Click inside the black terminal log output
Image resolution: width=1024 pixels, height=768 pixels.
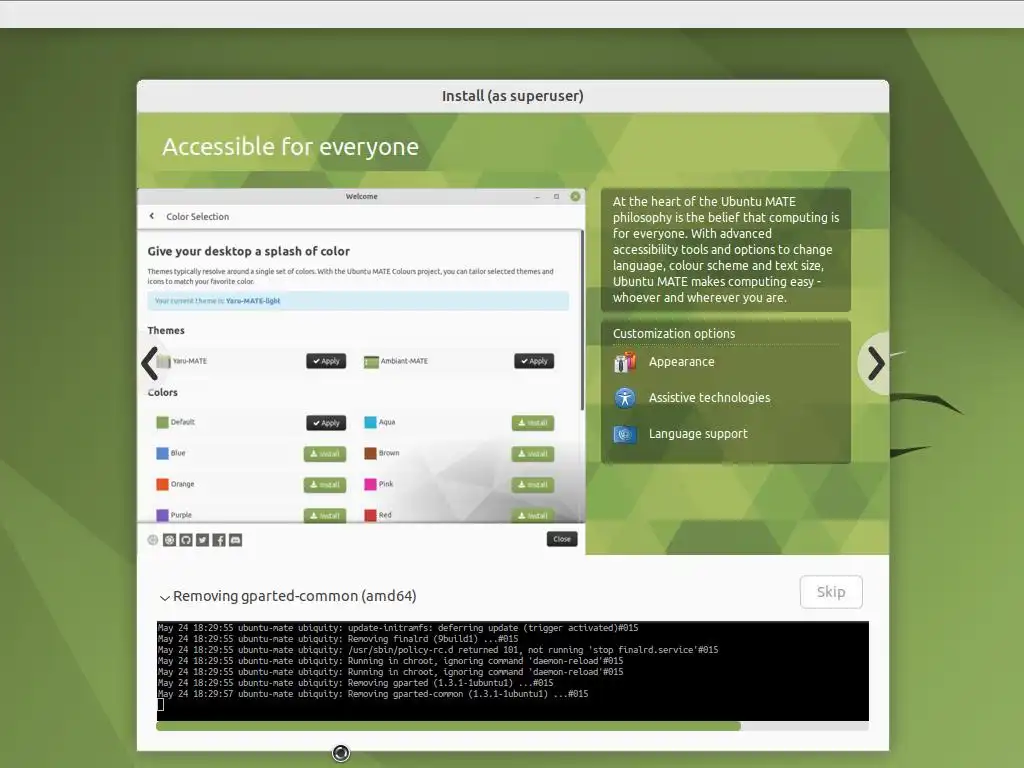click(x=513, y=671)
